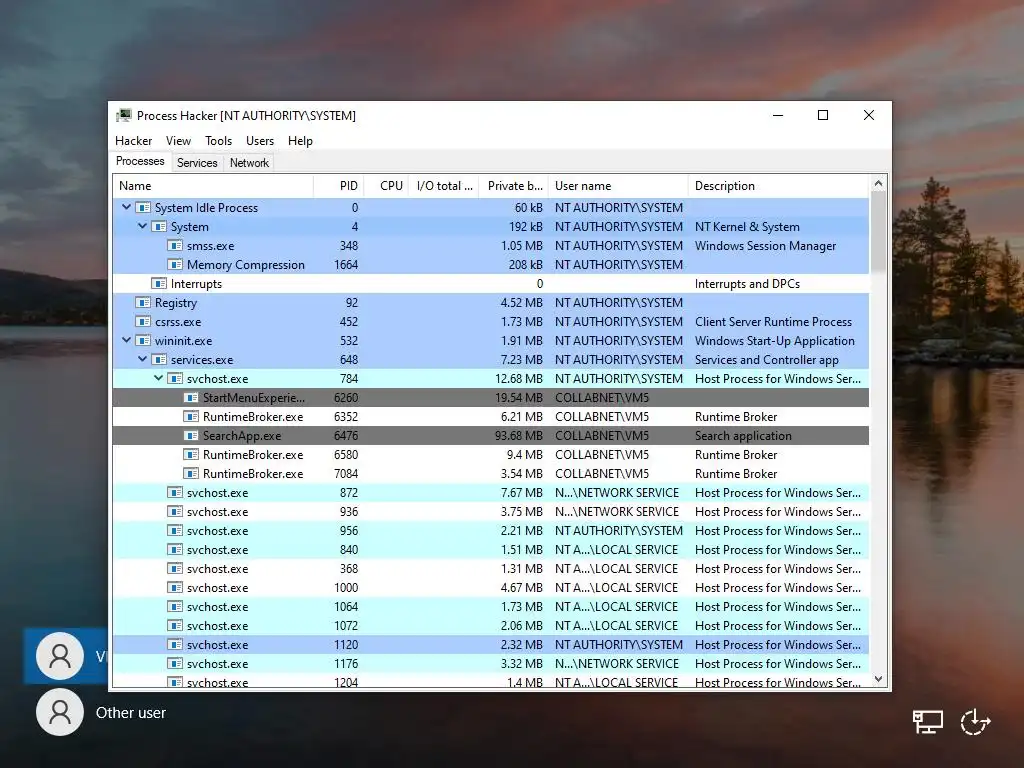The image size is (1024, 768).
Task: Open the Users menu
Action: tap(260, 140)
